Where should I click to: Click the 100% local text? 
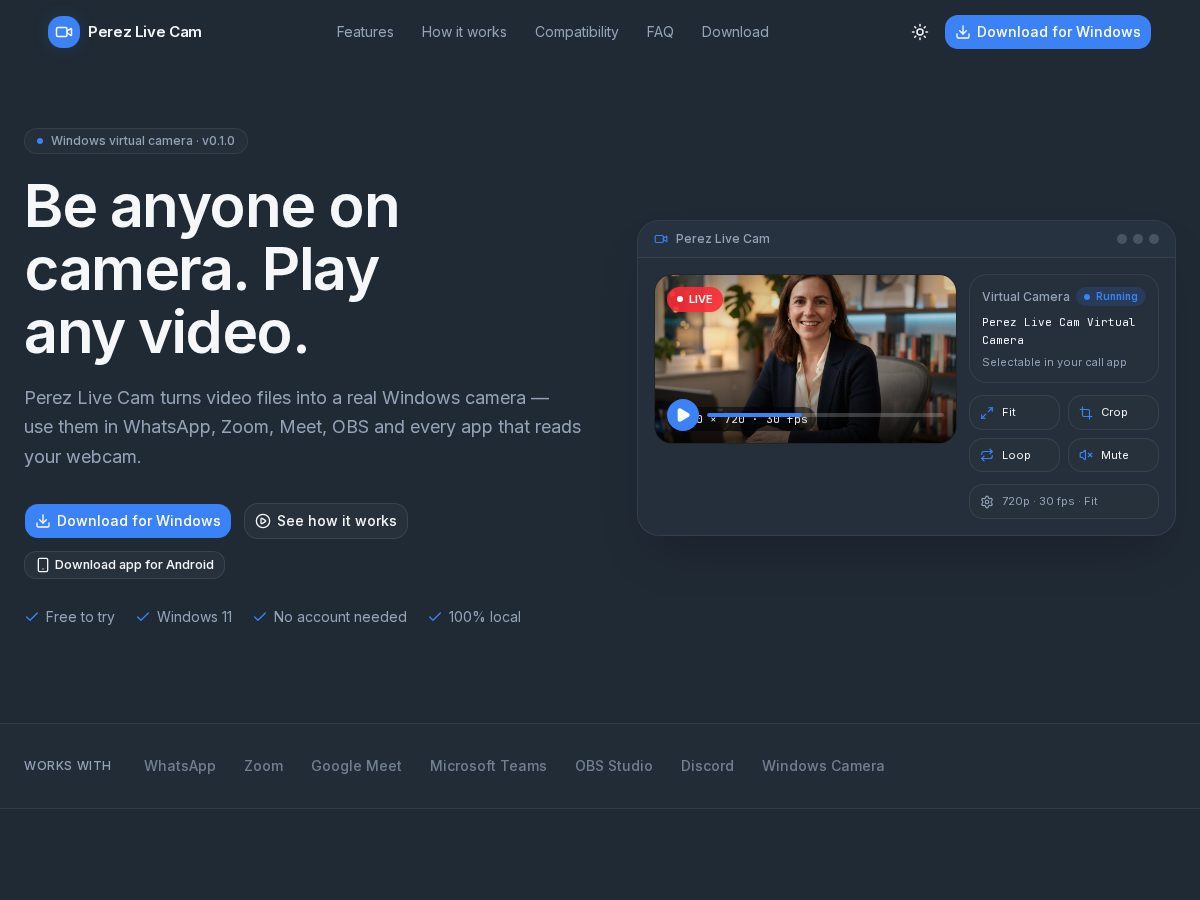(x=485, y=617)
